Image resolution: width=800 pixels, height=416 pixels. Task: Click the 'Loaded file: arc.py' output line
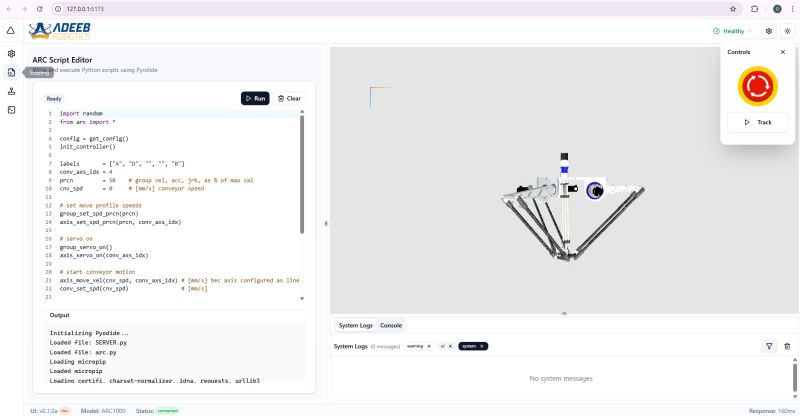click(x=83, y=352)
